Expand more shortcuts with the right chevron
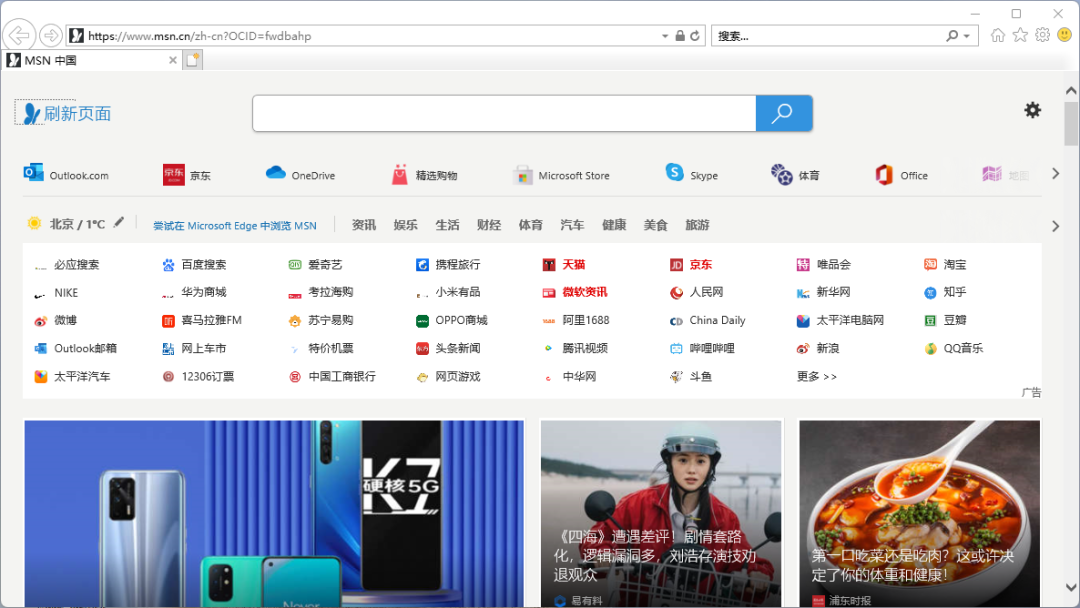This screenshot has height=608, width=1080. [1055, 172]
